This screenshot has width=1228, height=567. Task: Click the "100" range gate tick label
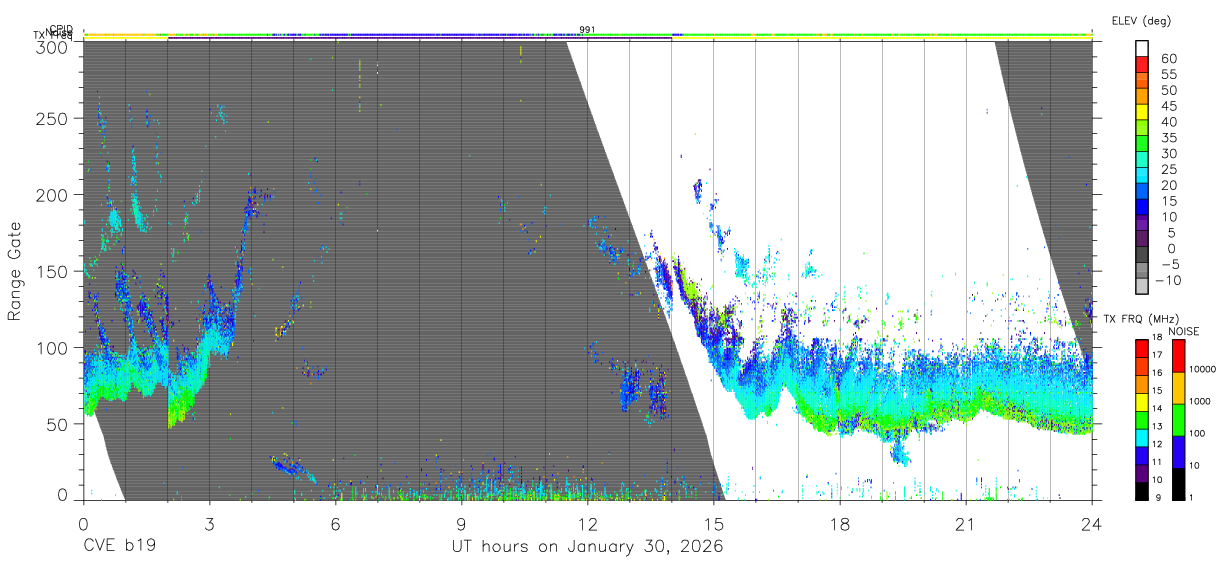53,347
